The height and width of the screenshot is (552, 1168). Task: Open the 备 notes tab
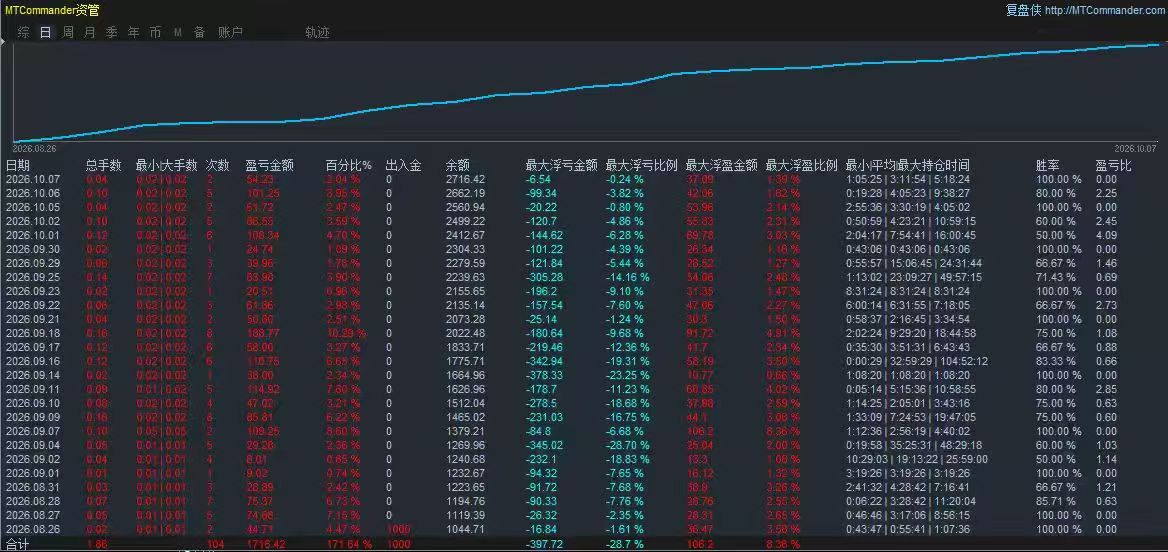[199, 33]
